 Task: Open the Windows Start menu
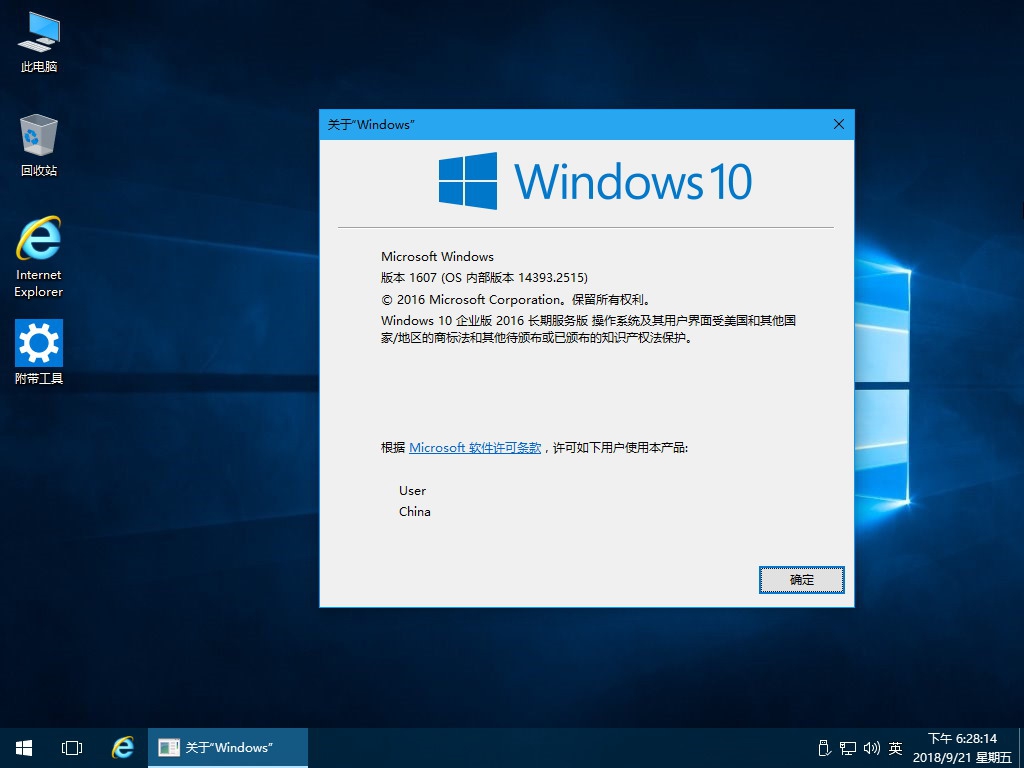coord(24,748)
